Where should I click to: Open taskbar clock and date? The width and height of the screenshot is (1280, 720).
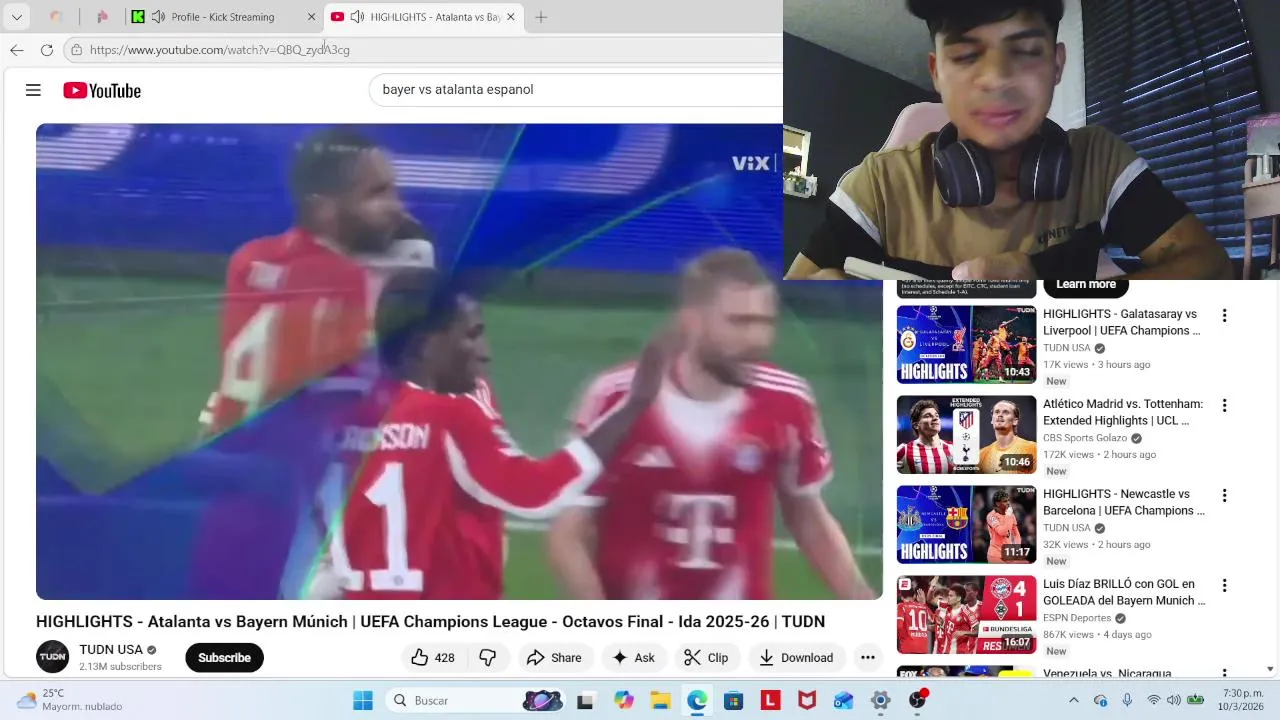tap(1243, 700)
